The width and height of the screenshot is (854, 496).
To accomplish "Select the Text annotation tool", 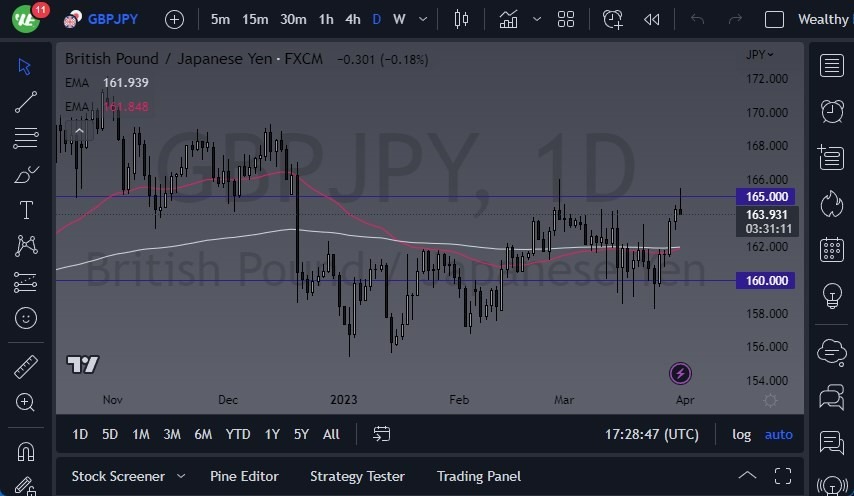I will [x=26, y=210].
